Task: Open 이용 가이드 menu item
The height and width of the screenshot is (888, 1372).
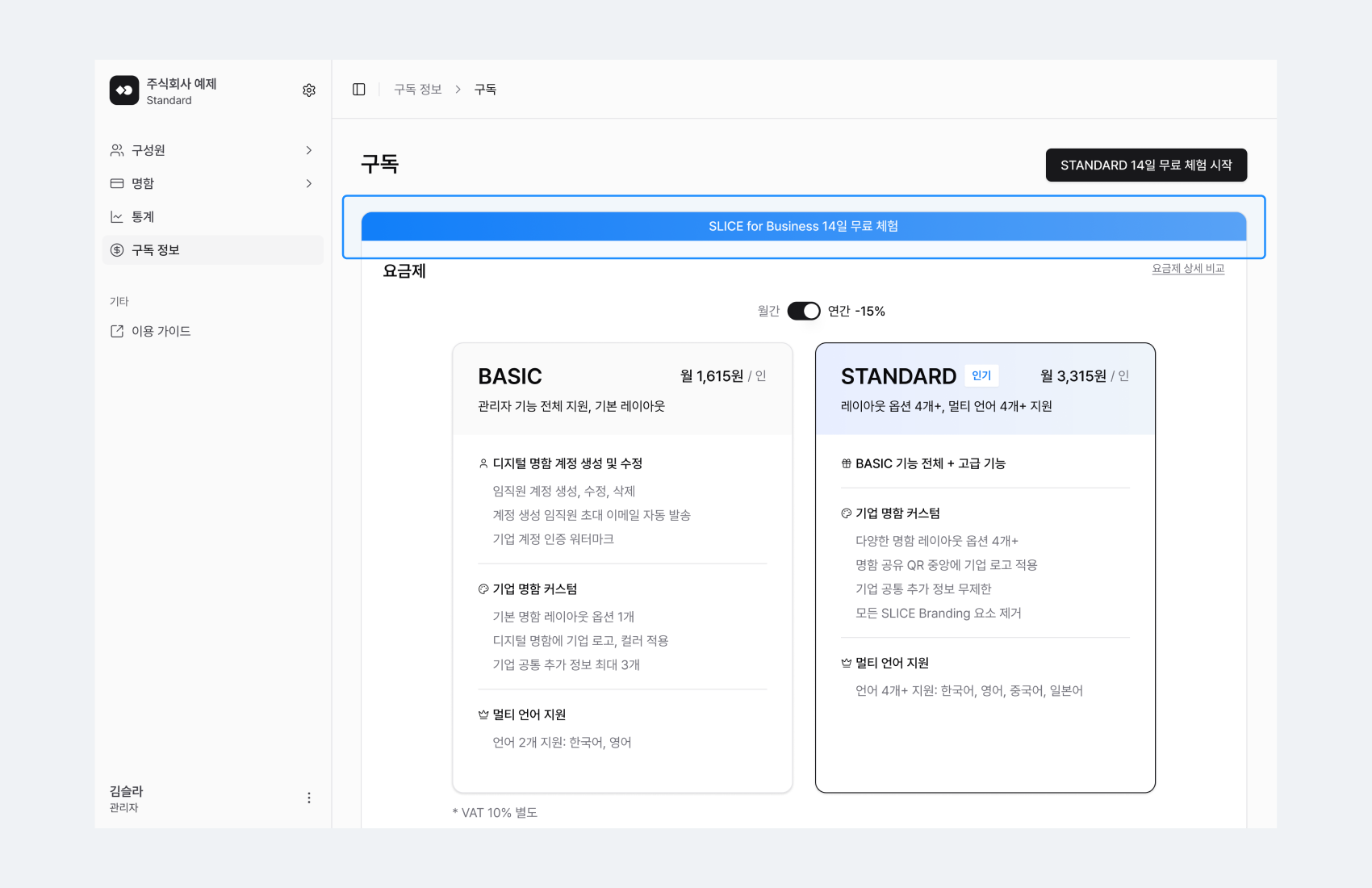Action: 213,331
